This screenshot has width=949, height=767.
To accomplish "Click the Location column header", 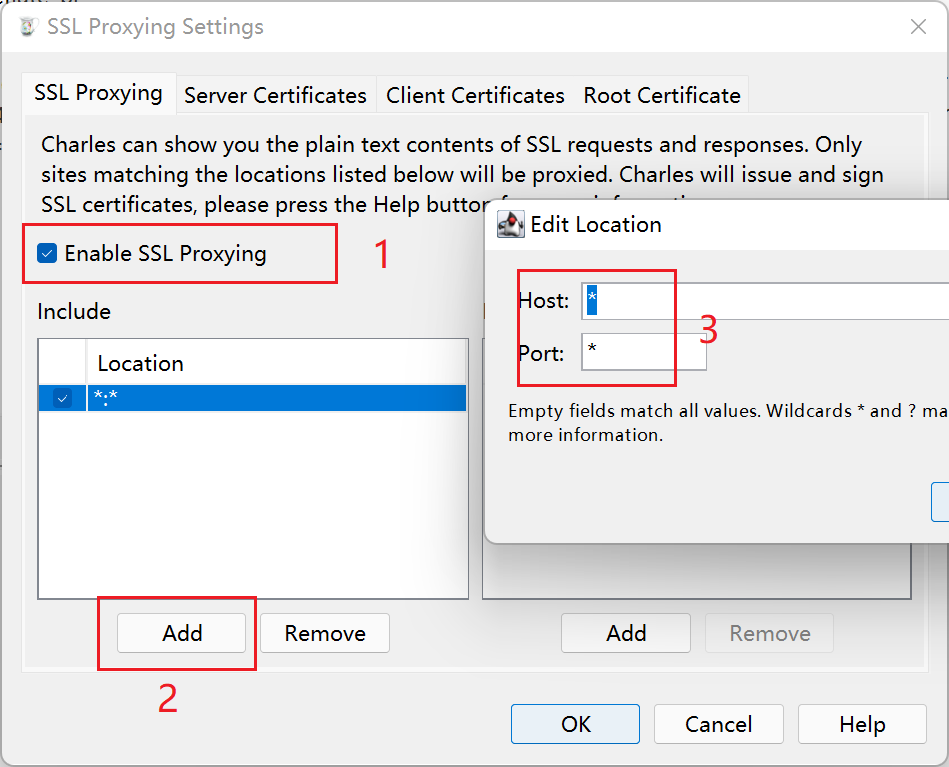I will [140, 363].
